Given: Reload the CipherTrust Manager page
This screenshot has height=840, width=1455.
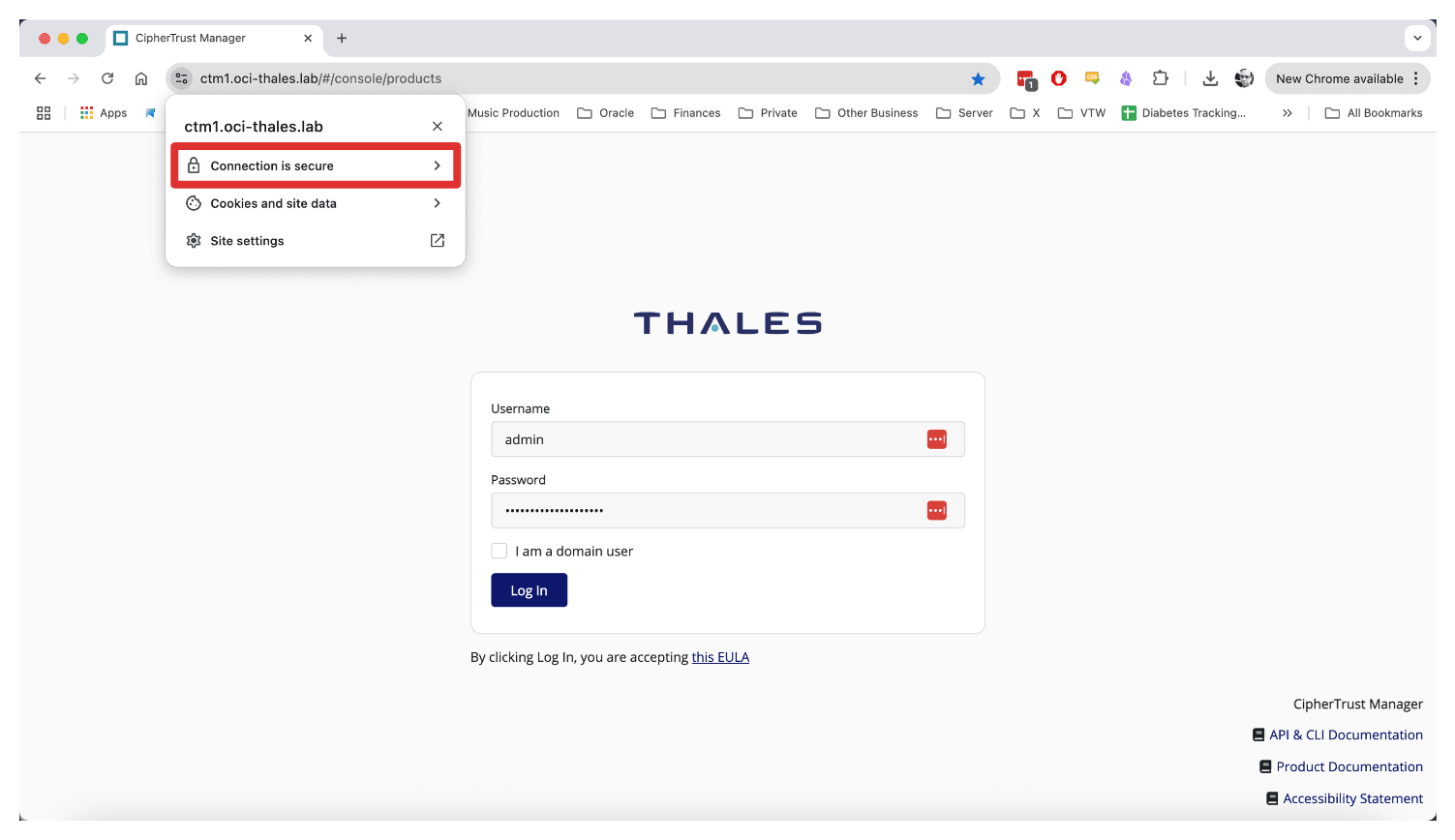Looking at the screenshot, I should [107, 78].
